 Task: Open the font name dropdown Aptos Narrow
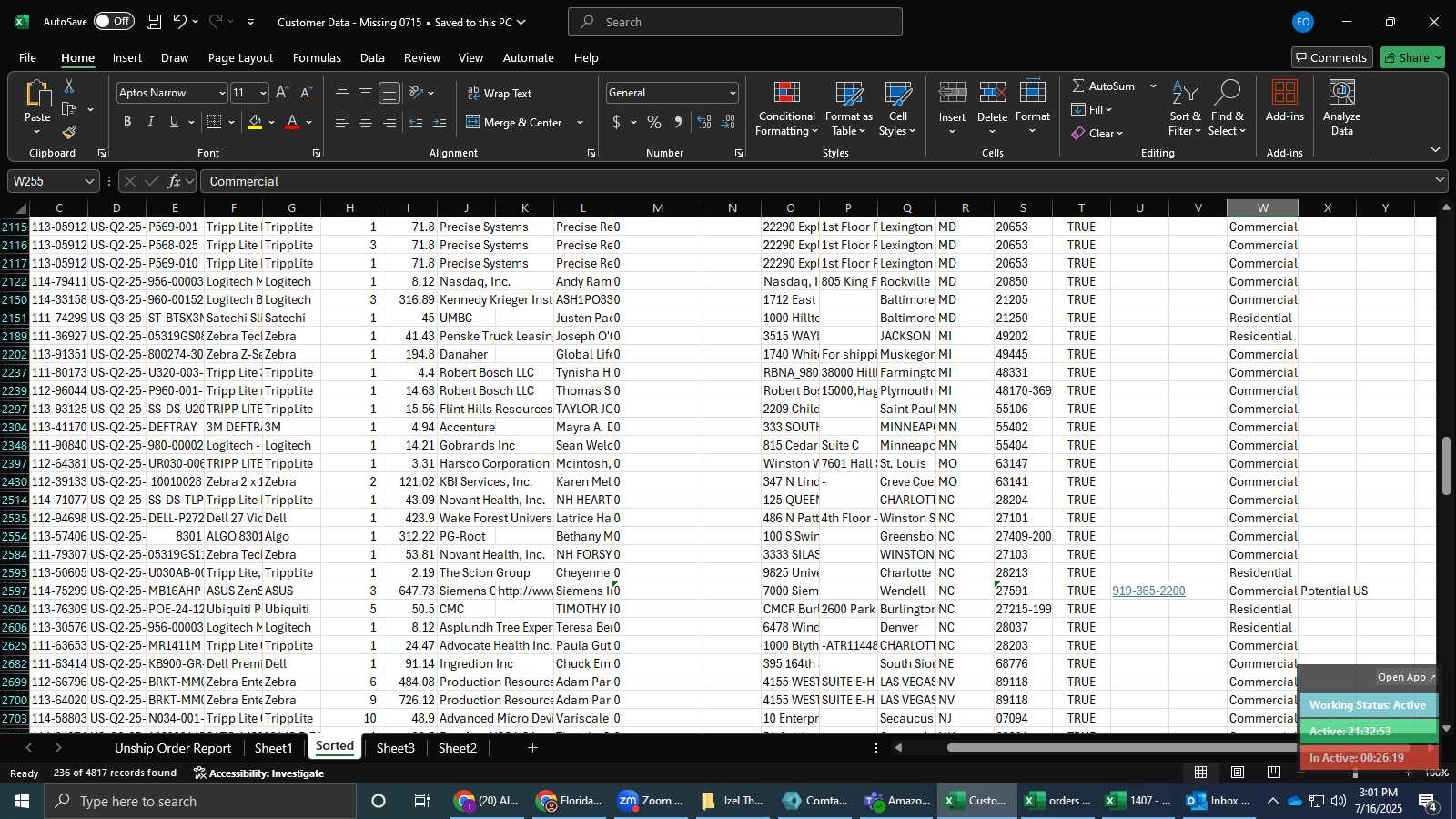coord(221,93)
